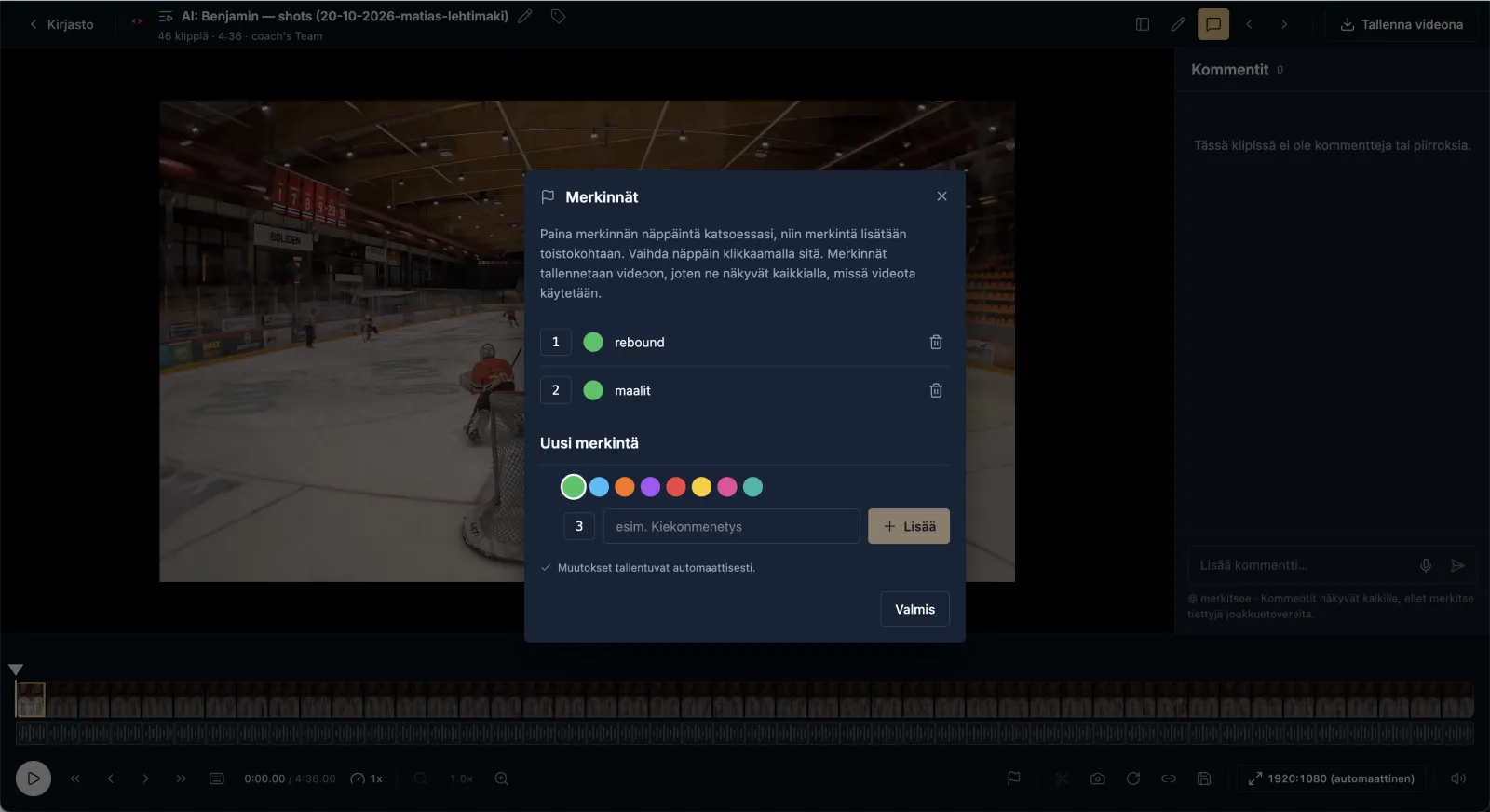Toggle the side panel layout icon
Screen dimensions: 1490x812
click(1143, 24)
